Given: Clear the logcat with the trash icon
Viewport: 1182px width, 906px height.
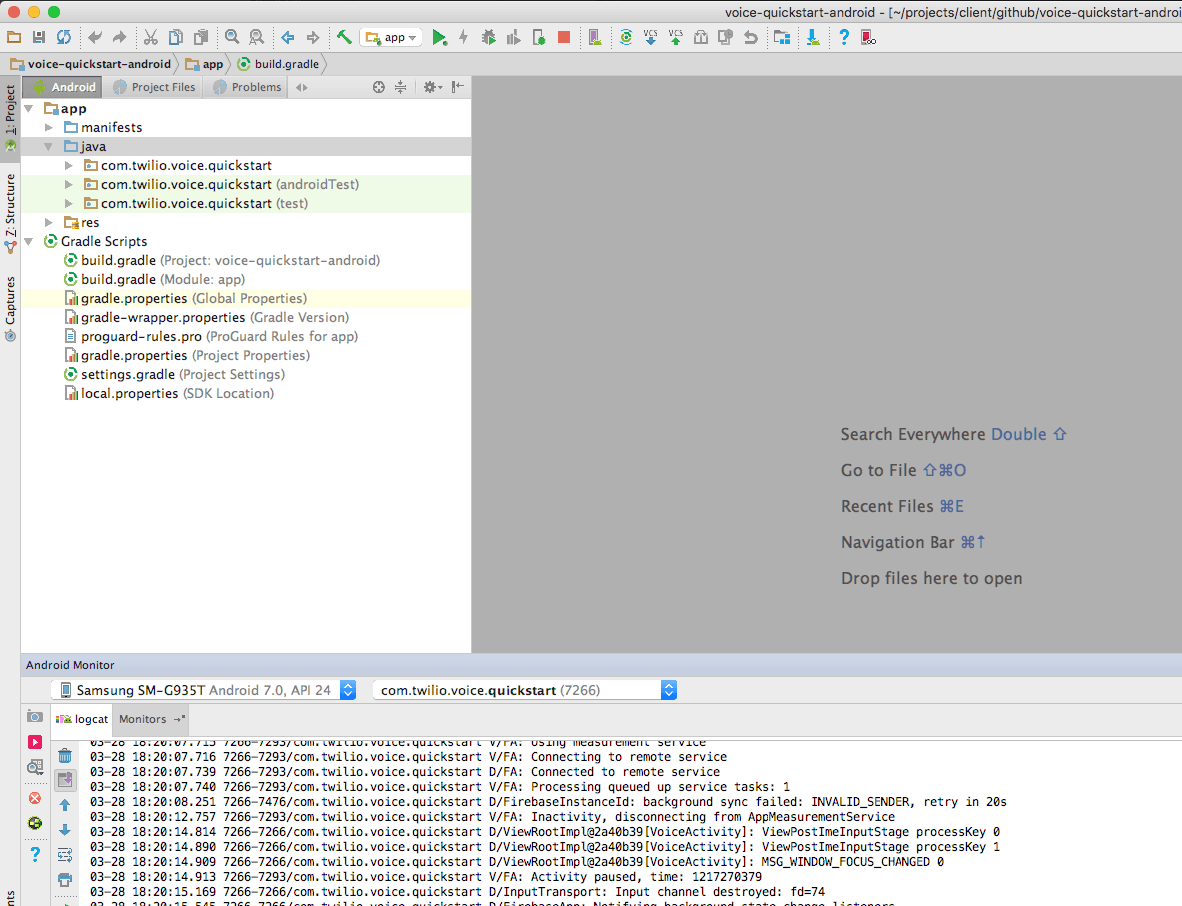Looking at the screenshot, I should coord(64,754).
